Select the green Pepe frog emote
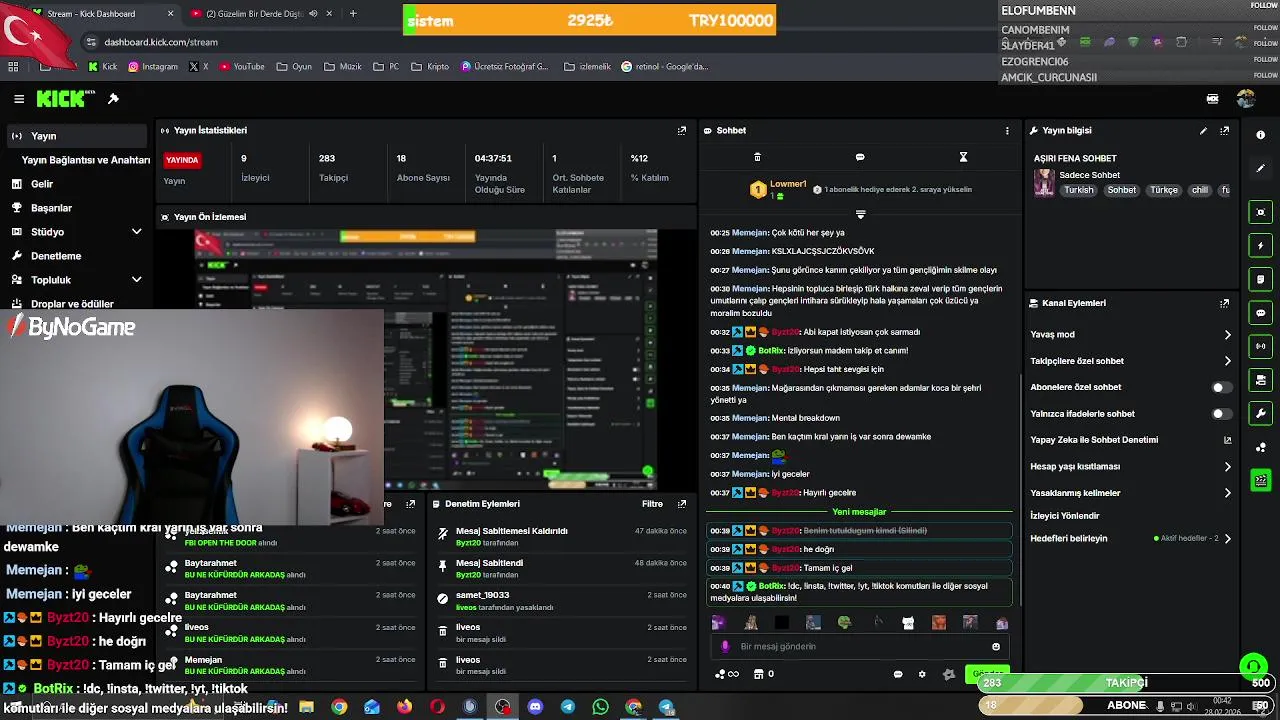This screenshot has height=720, width=1280. pyautogui.click(x=844, y=622)
